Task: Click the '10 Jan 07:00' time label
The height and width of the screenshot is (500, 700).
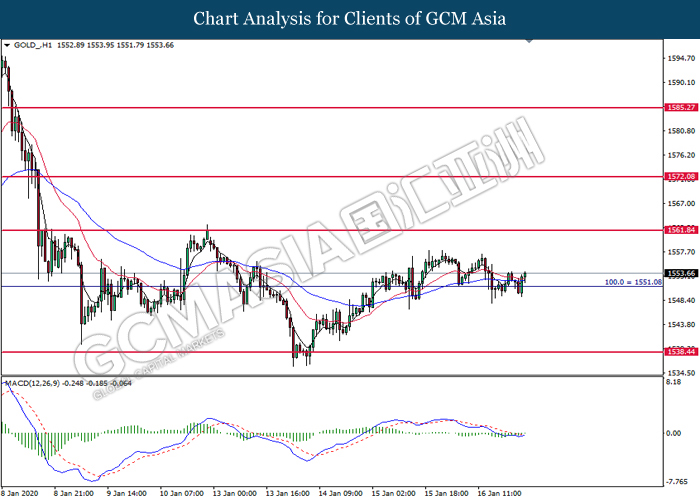Action: coord(181,493)
